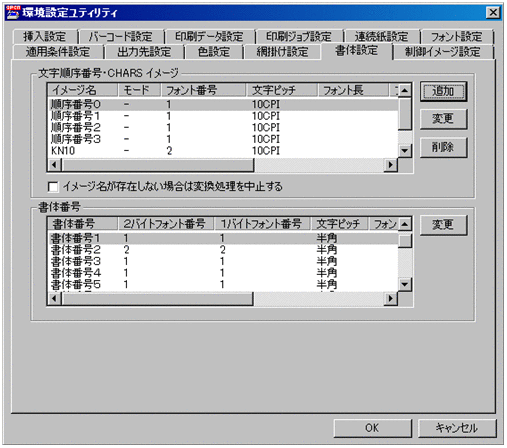
Task: Sort by イメージ名 column header
Action: pos(83,90)
